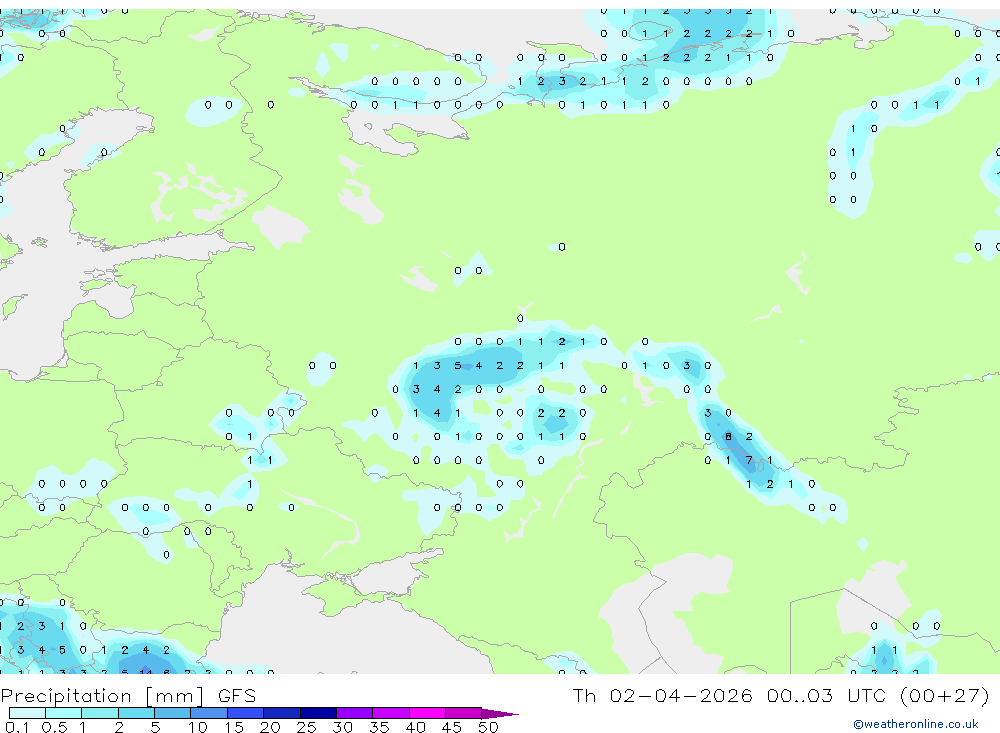Viewport: 1000px width, 733px height.
Task: Click the 'Precipitation [mm]' title text
Action: pos(102,697)
